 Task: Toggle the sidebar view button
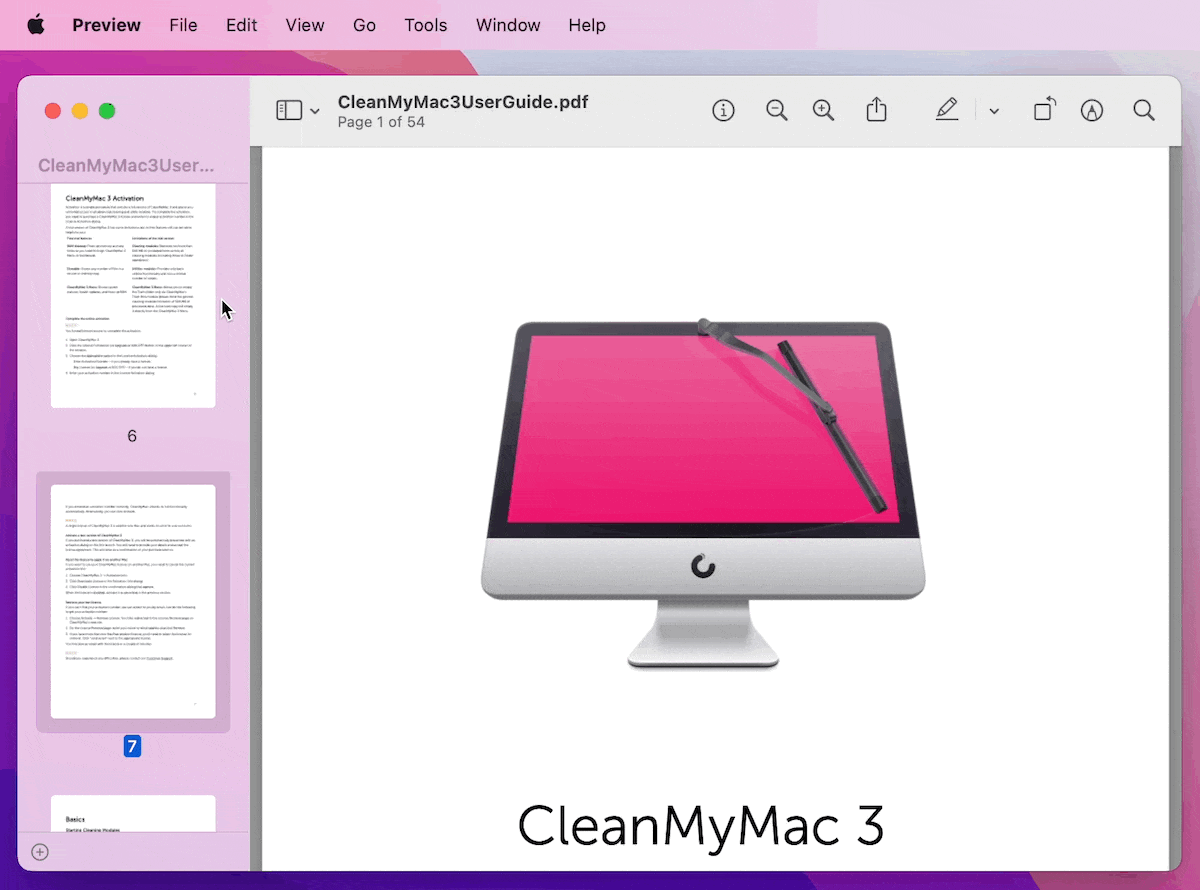point(289,110)
